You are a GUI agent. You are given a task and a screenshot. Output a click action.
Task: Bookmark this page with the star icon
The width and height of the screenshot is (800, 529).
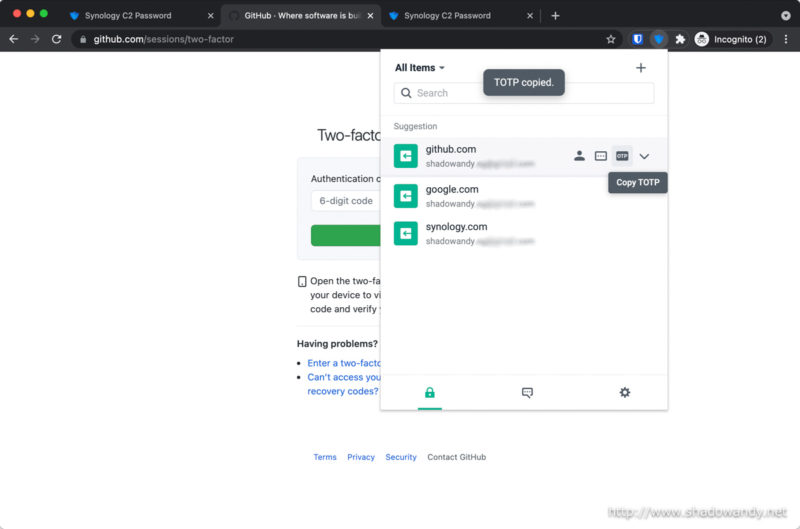611,39
